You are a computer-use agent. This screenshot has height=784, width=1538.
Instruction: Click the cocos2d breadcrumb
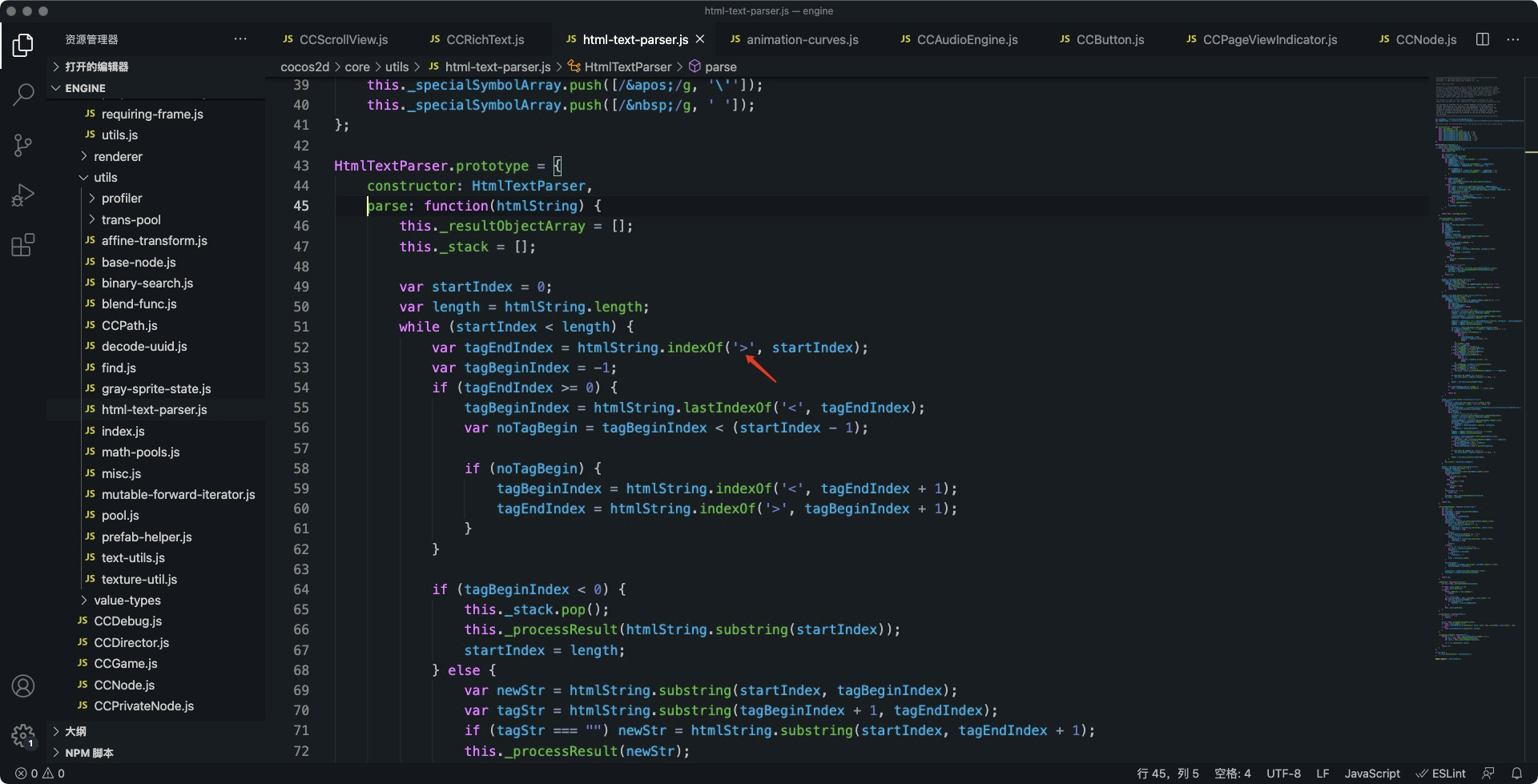(304, 66)
